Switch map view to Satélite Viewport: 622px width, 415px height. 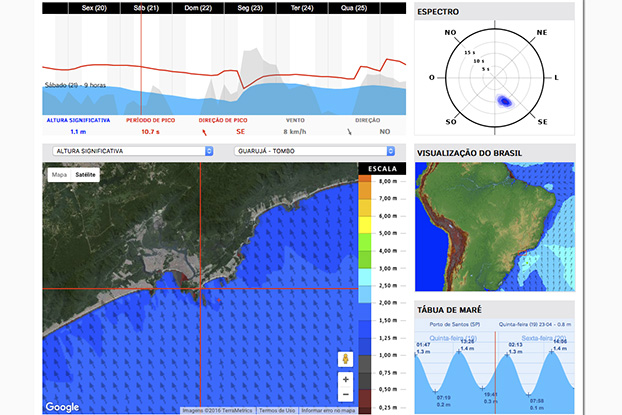(85, 175)
